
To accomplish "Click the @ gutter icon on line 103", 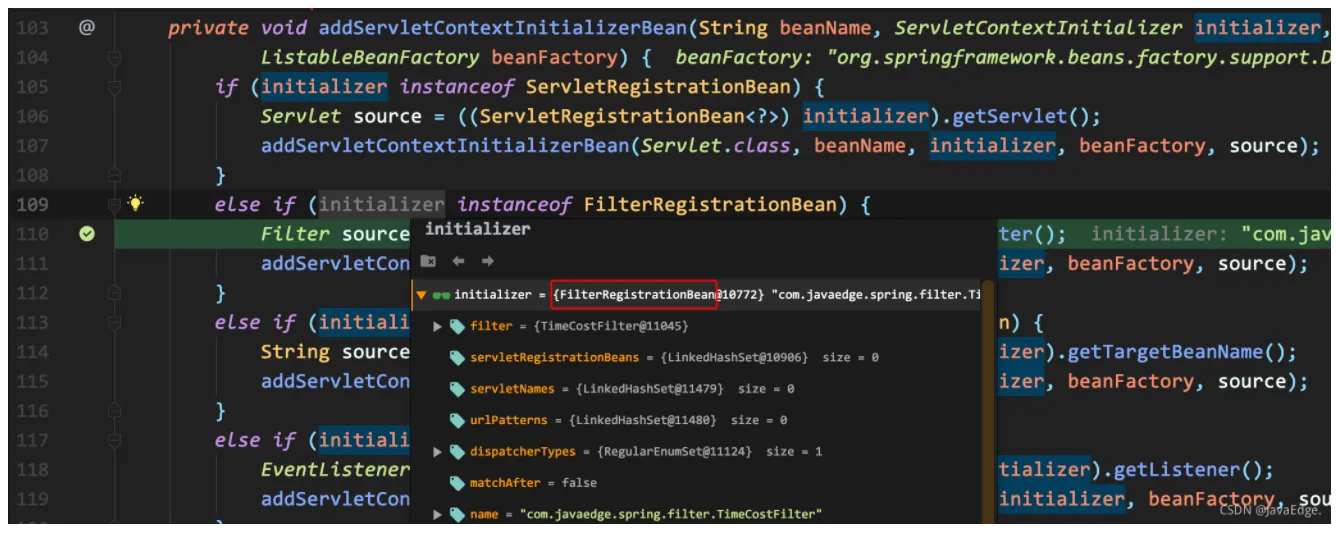I will tap(86, 28).
